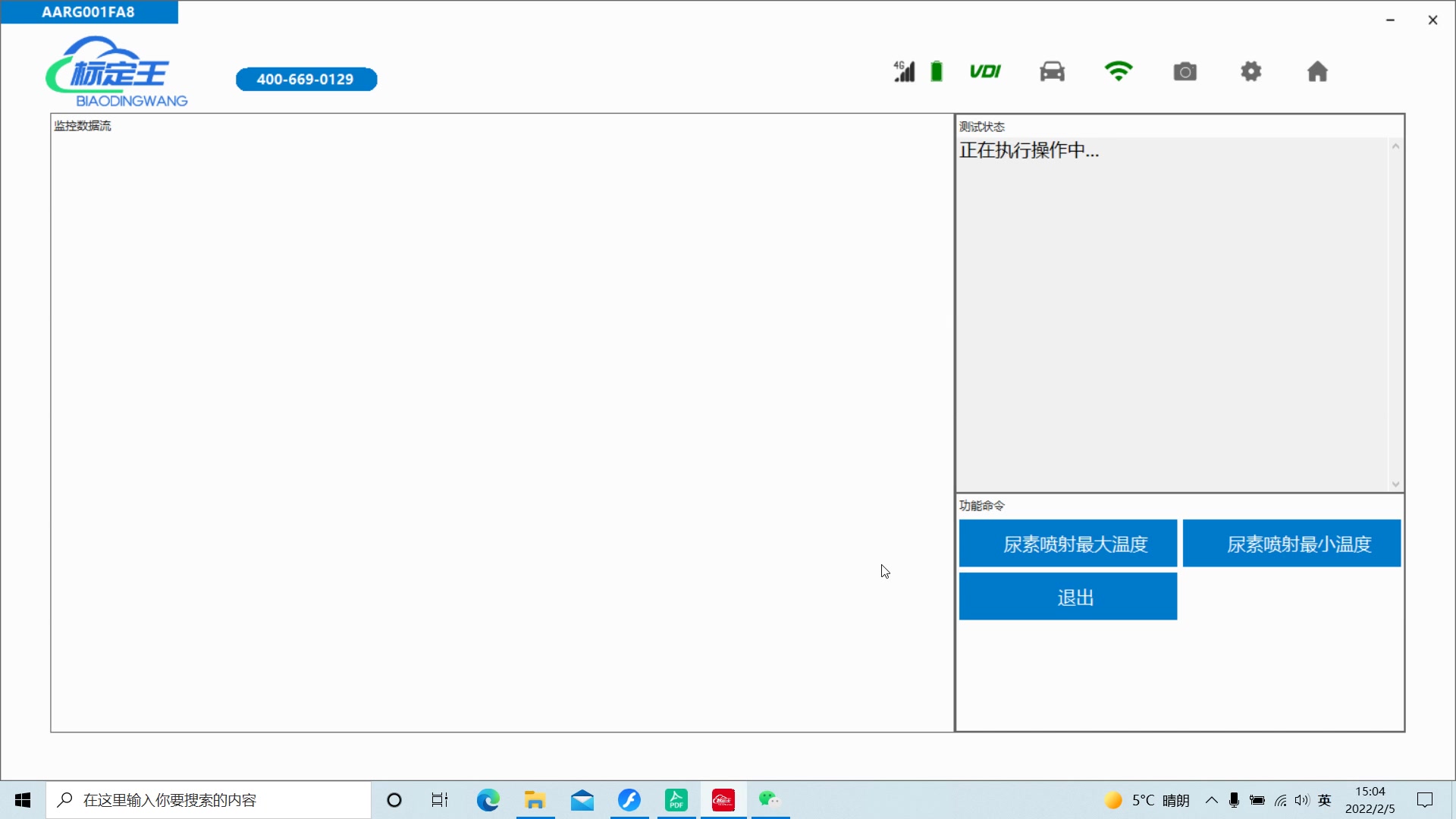Open the green PDF app in taskbar
Viewport: 1456px width, 819px height.
pos(676,800)
